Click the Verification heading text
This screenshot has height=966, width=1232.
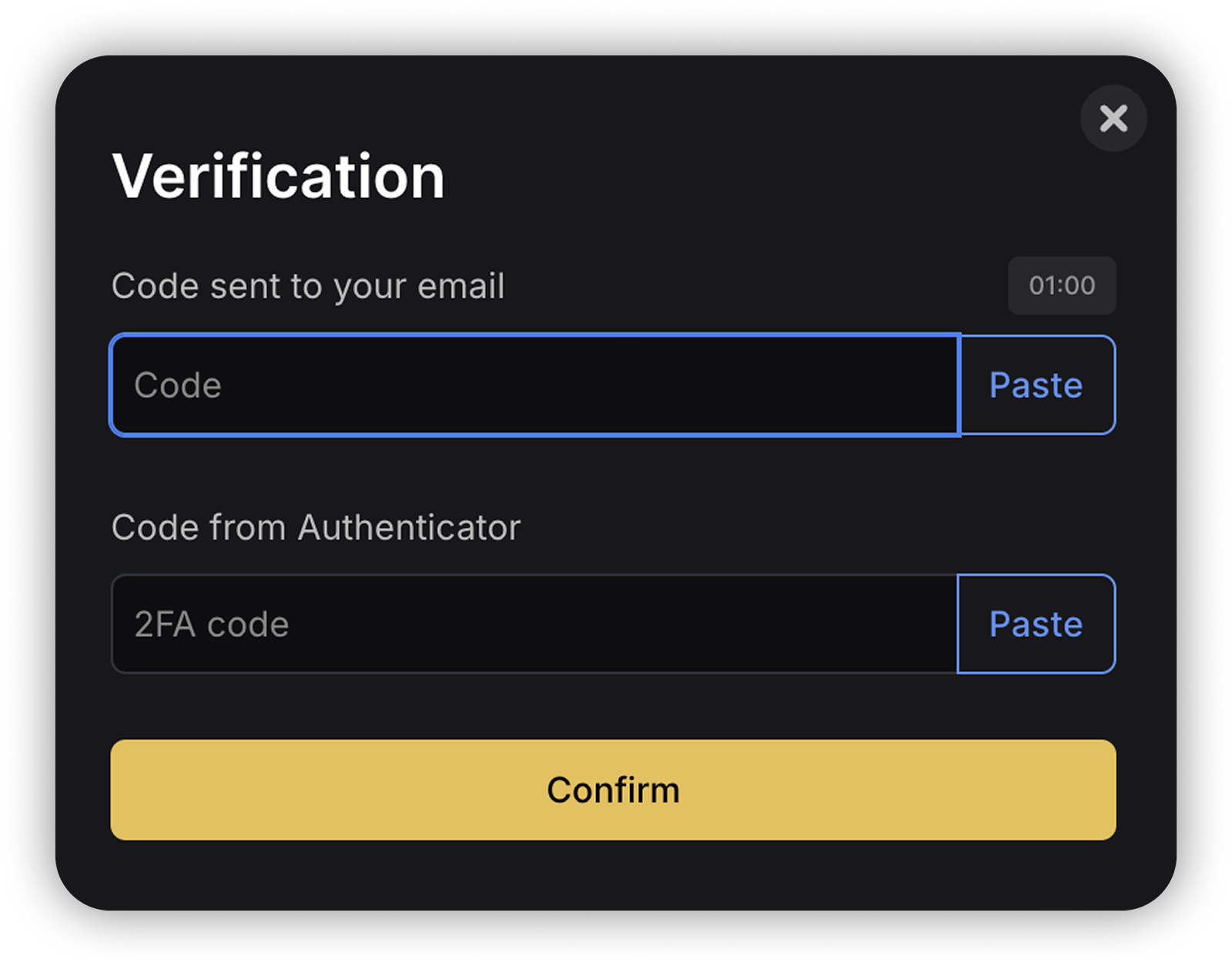tap(278, 176)
